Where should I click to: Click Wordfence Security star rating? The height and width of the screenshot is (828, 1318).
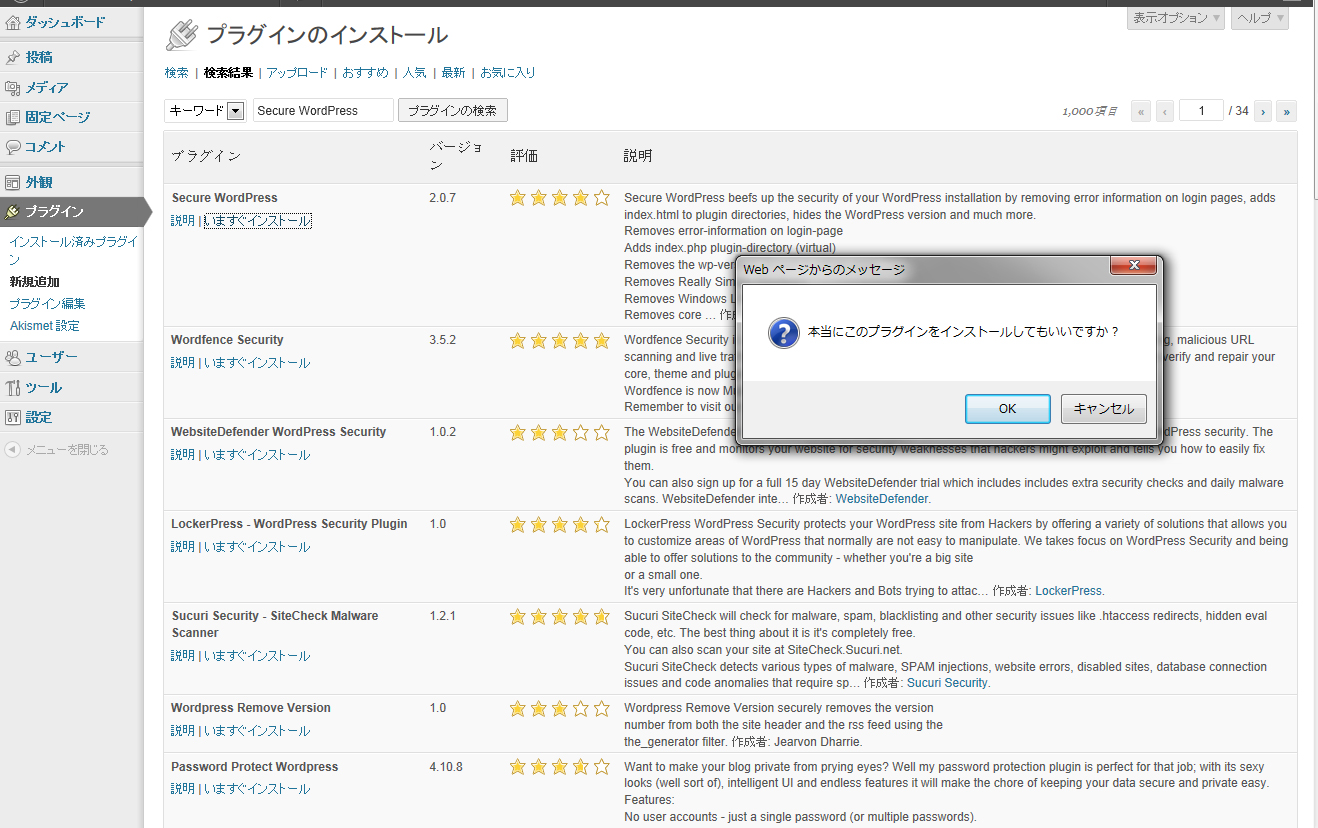pos(560,340)
